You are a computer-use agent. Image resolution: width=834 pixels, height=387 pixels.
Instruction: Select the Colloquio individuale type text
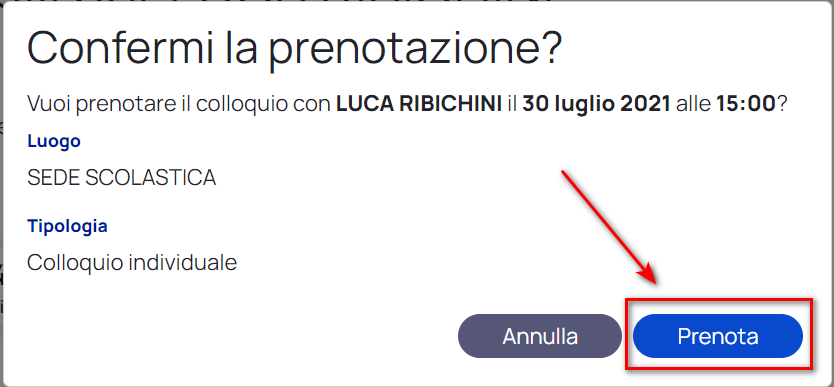pos(132,263)
